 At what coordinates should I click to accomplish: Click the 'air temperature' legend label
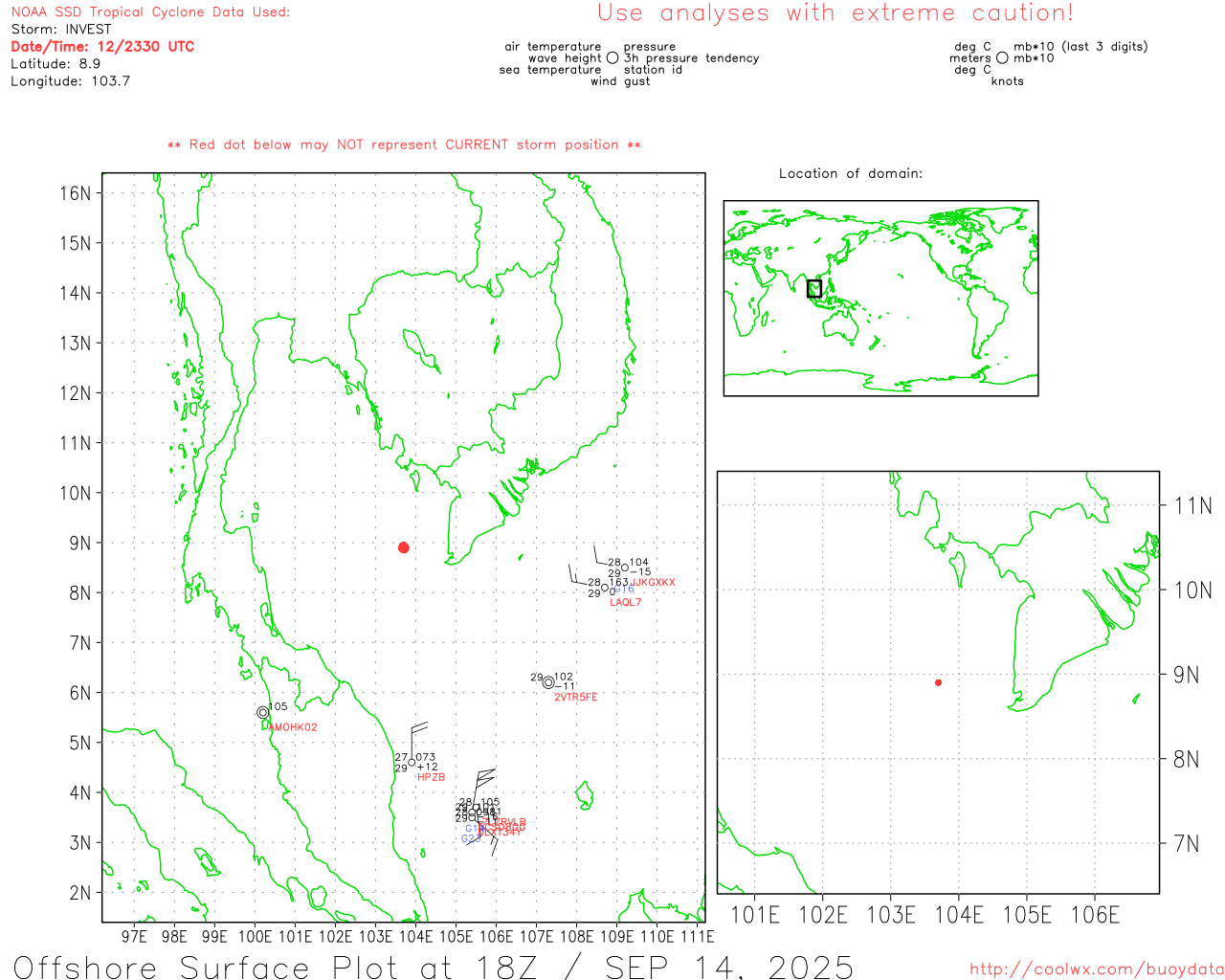[553, 47]
